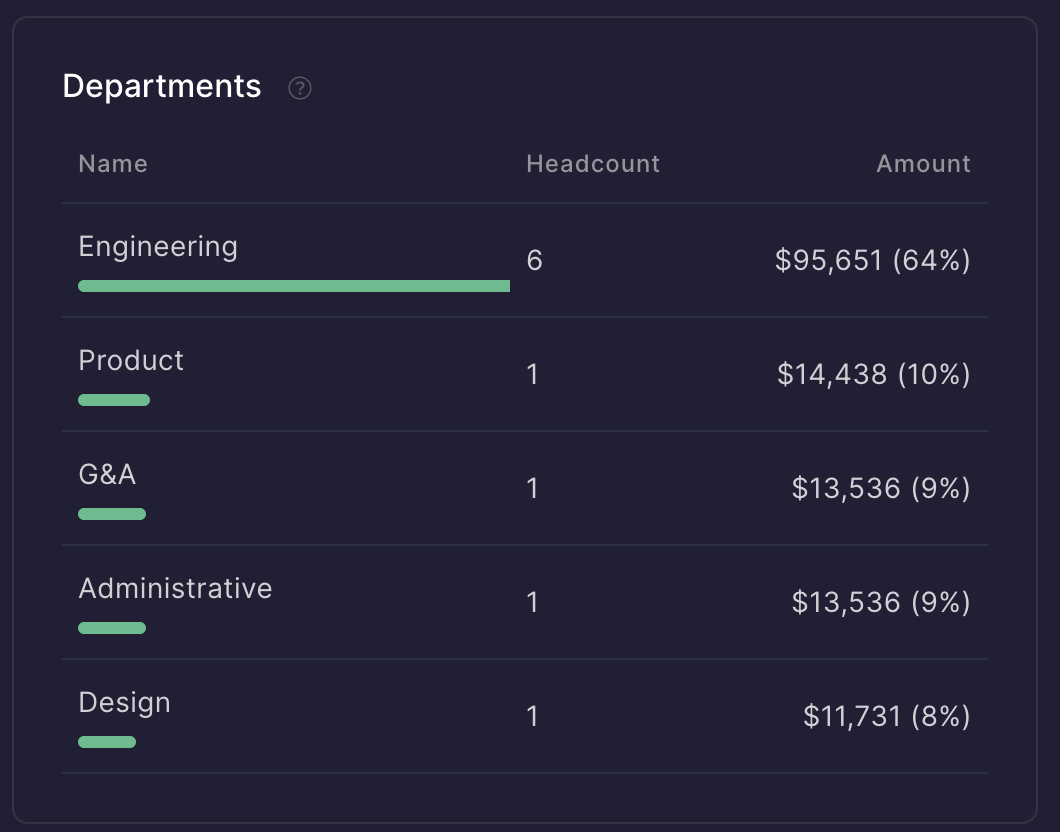Screen dimensions: 1060x832
Task: Select the G&A department name
Action: coord(107,475)
